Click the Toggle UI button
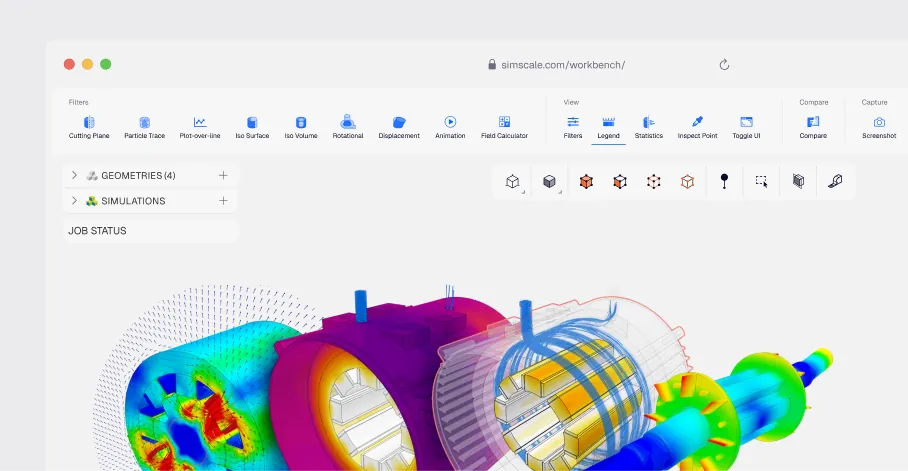 click(746, 127)
